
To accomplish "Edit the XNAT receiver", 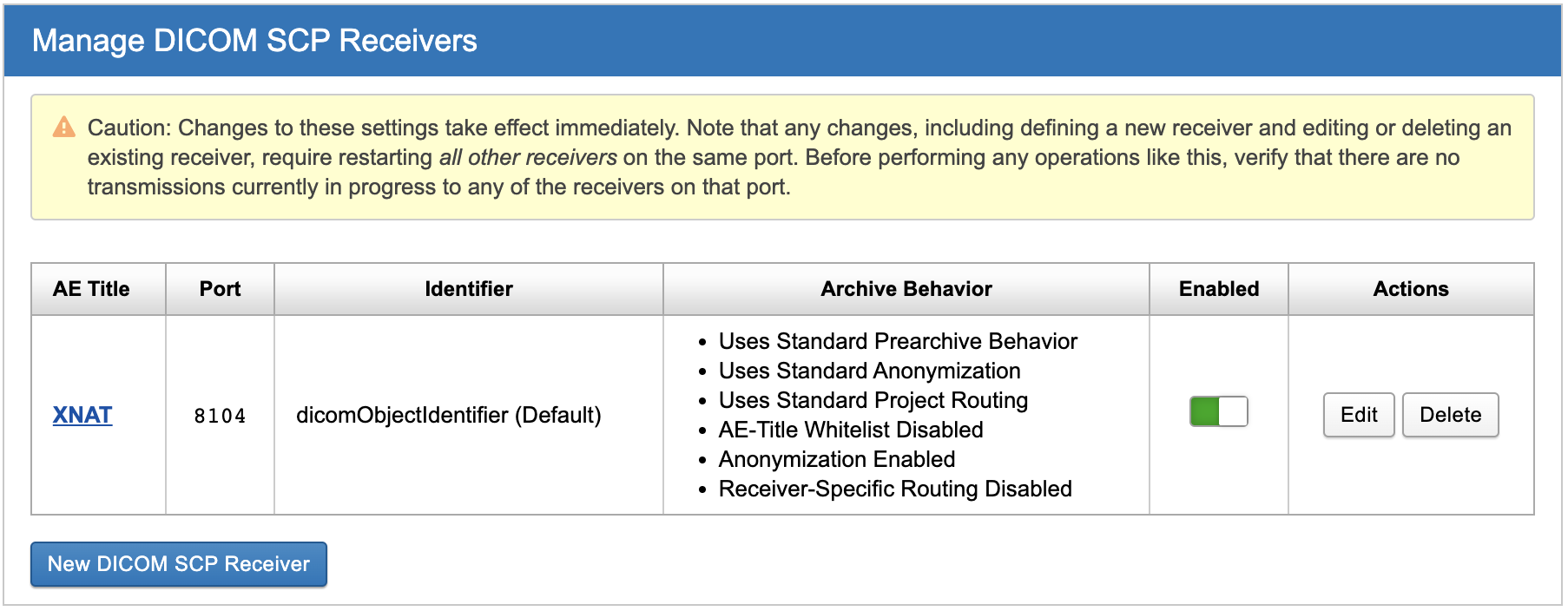I will (1359, 415).
